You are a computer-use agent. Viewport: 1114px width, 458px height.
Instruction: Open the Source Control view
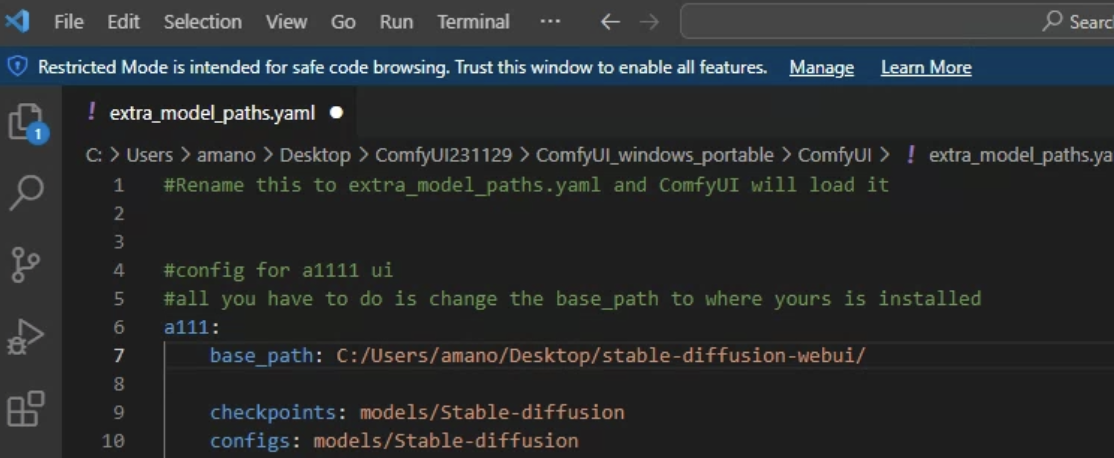click(x=27, y=266)
